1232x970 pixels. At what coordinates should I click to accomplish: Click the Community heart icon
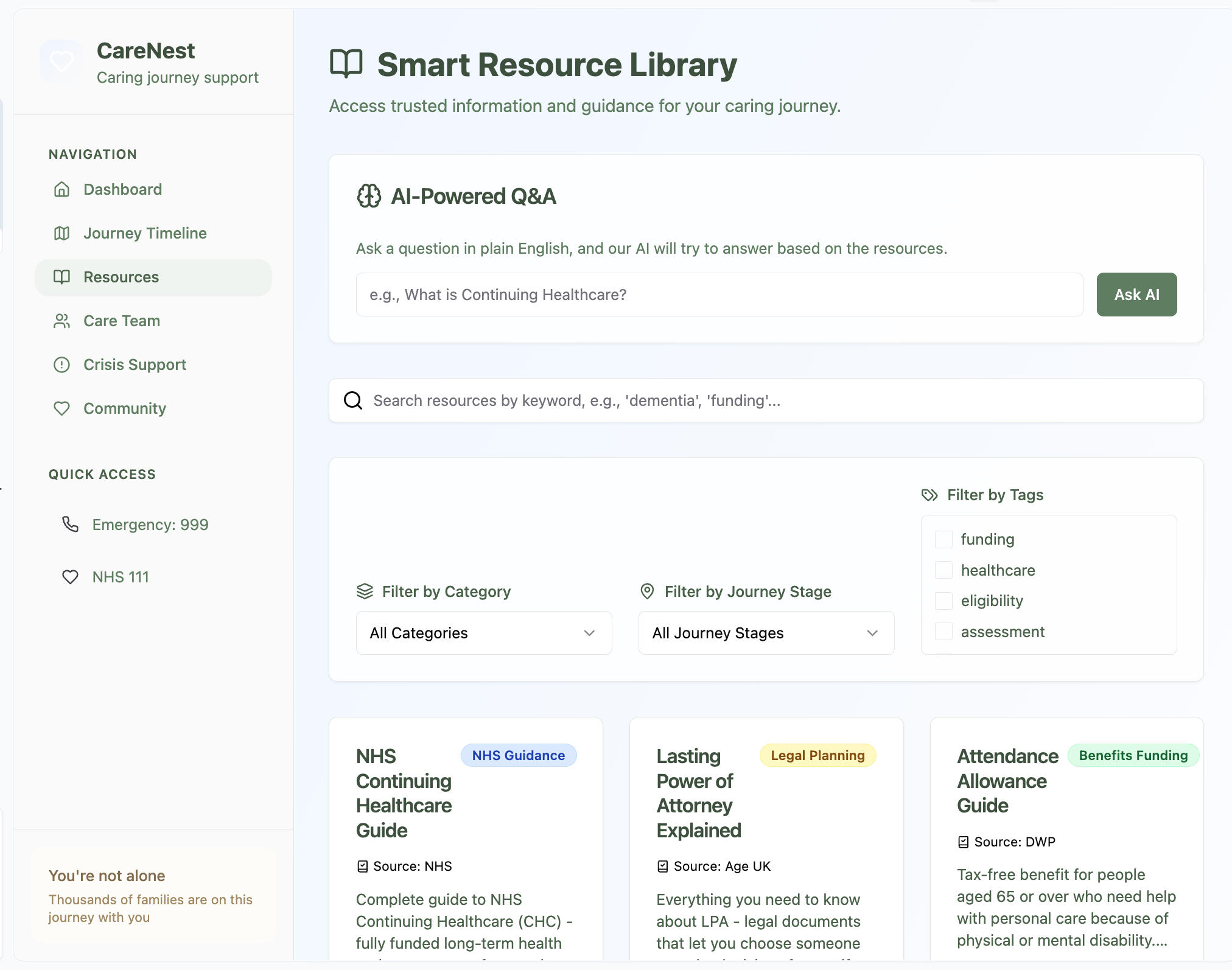click(61, 408)
